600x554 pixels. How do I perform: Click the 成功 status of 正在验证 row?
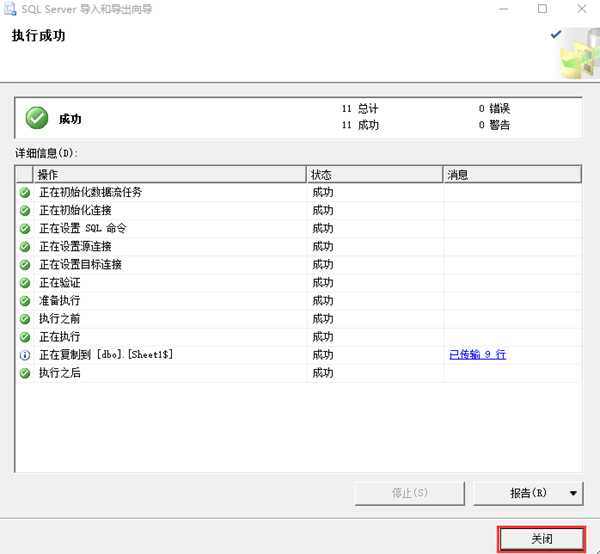coord(323,283)
